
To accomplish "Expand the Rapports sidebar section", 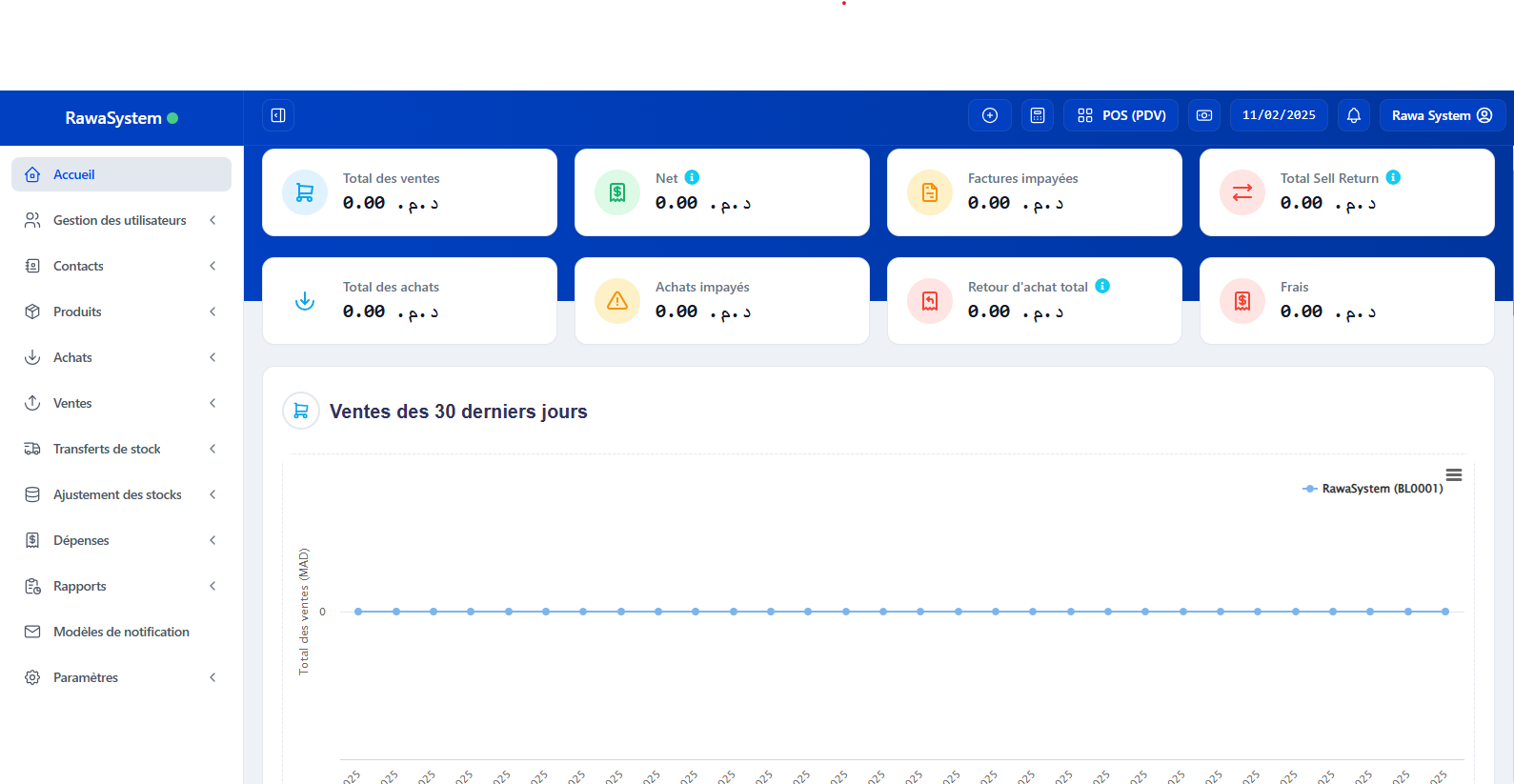I will pos(121,586).
